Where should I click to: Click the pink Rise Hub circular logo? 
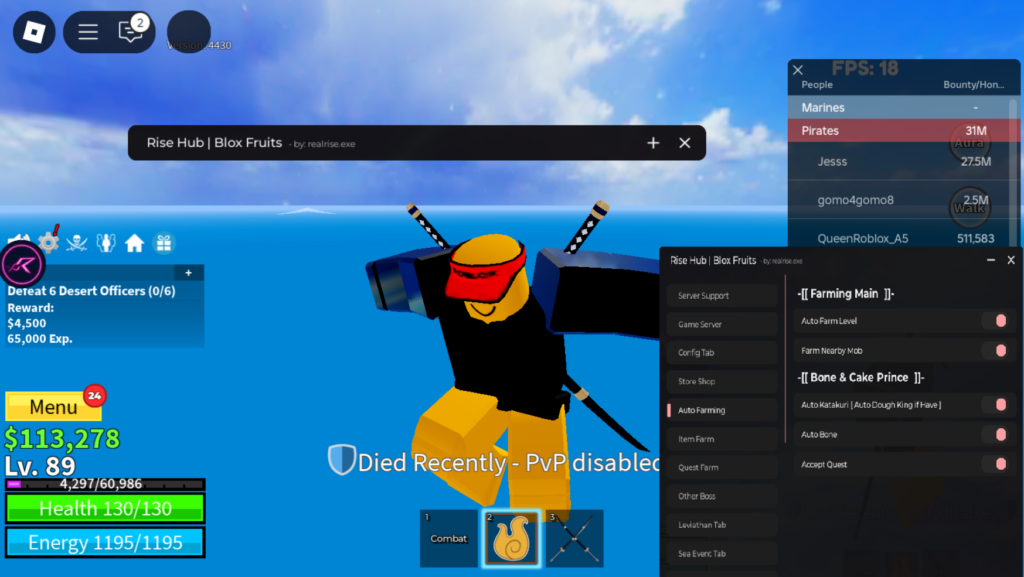pos(22,264)
